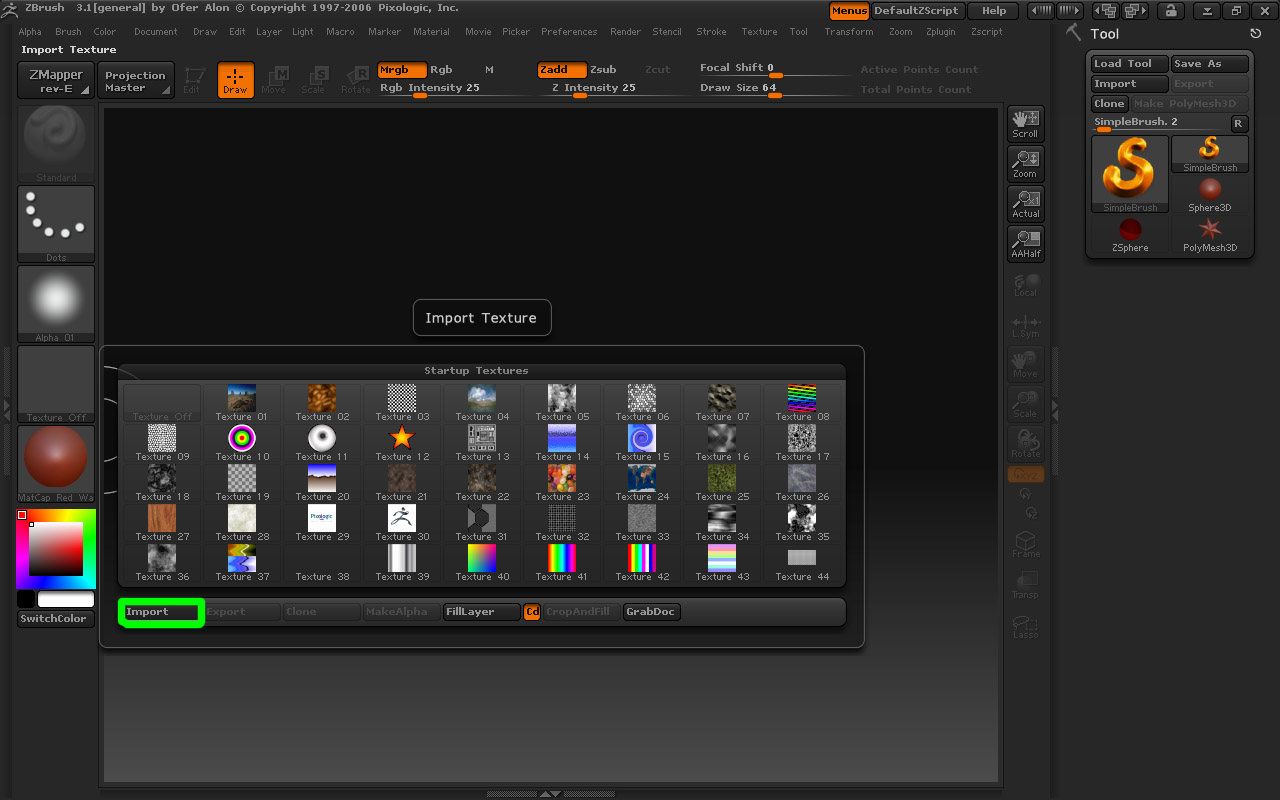The height and width of the screenshot is (800, 1280).
Task: Select Texture 15 blue spiral
Action: 642,443
